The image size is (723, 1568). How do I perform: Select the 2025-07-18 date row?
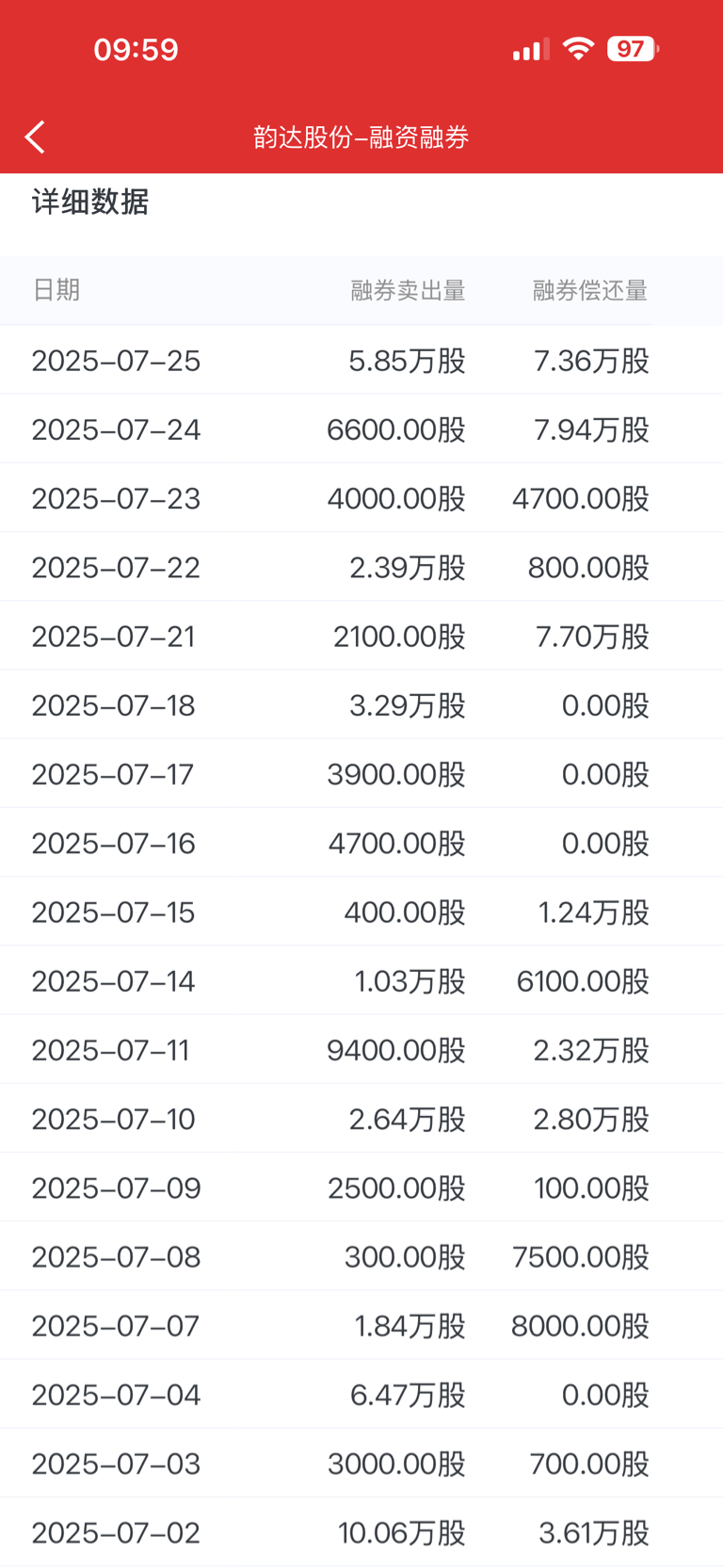361,704
